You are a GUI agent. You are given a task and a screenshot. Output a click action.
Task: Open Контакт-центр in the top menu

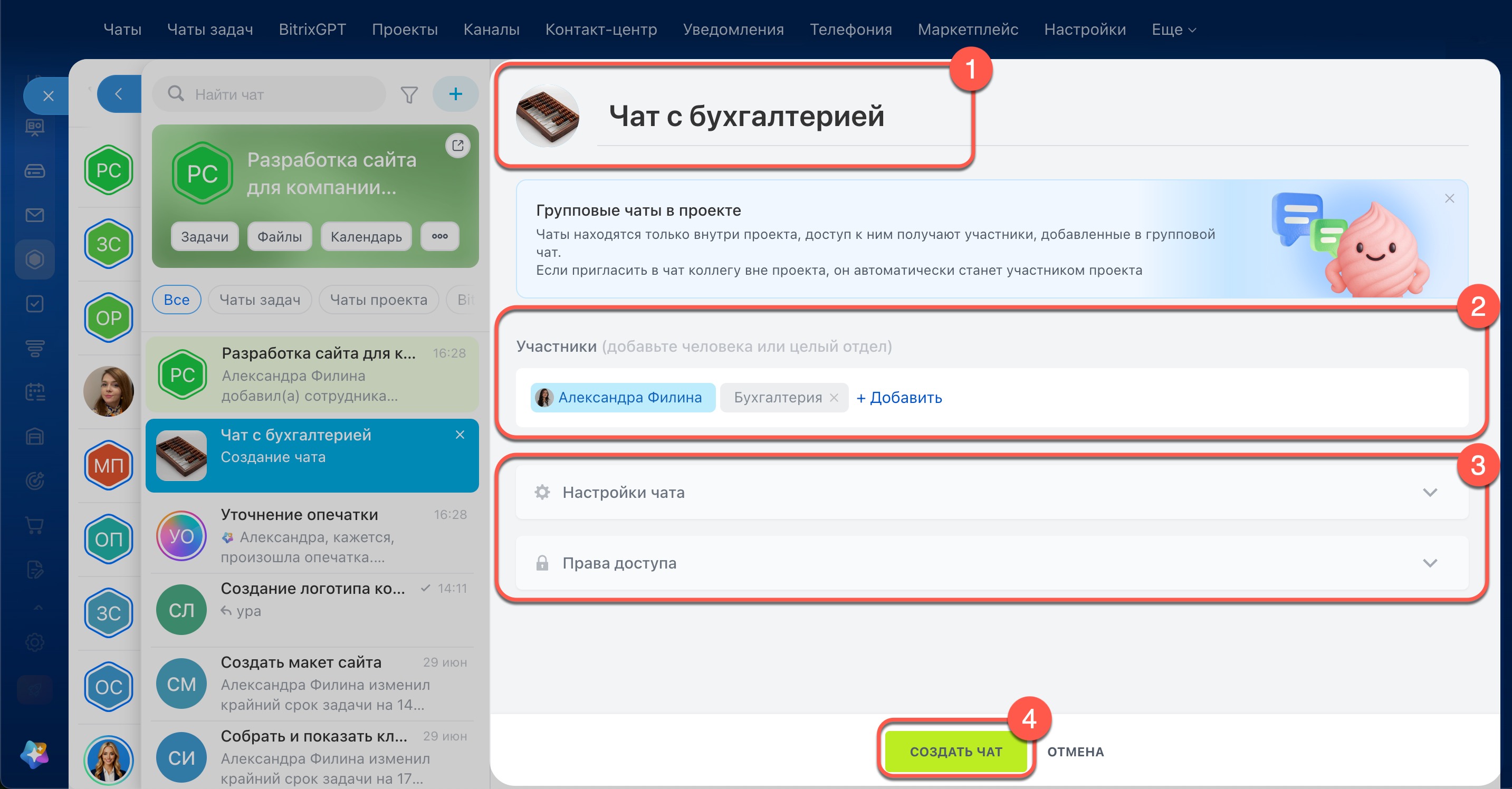(601, 30)
